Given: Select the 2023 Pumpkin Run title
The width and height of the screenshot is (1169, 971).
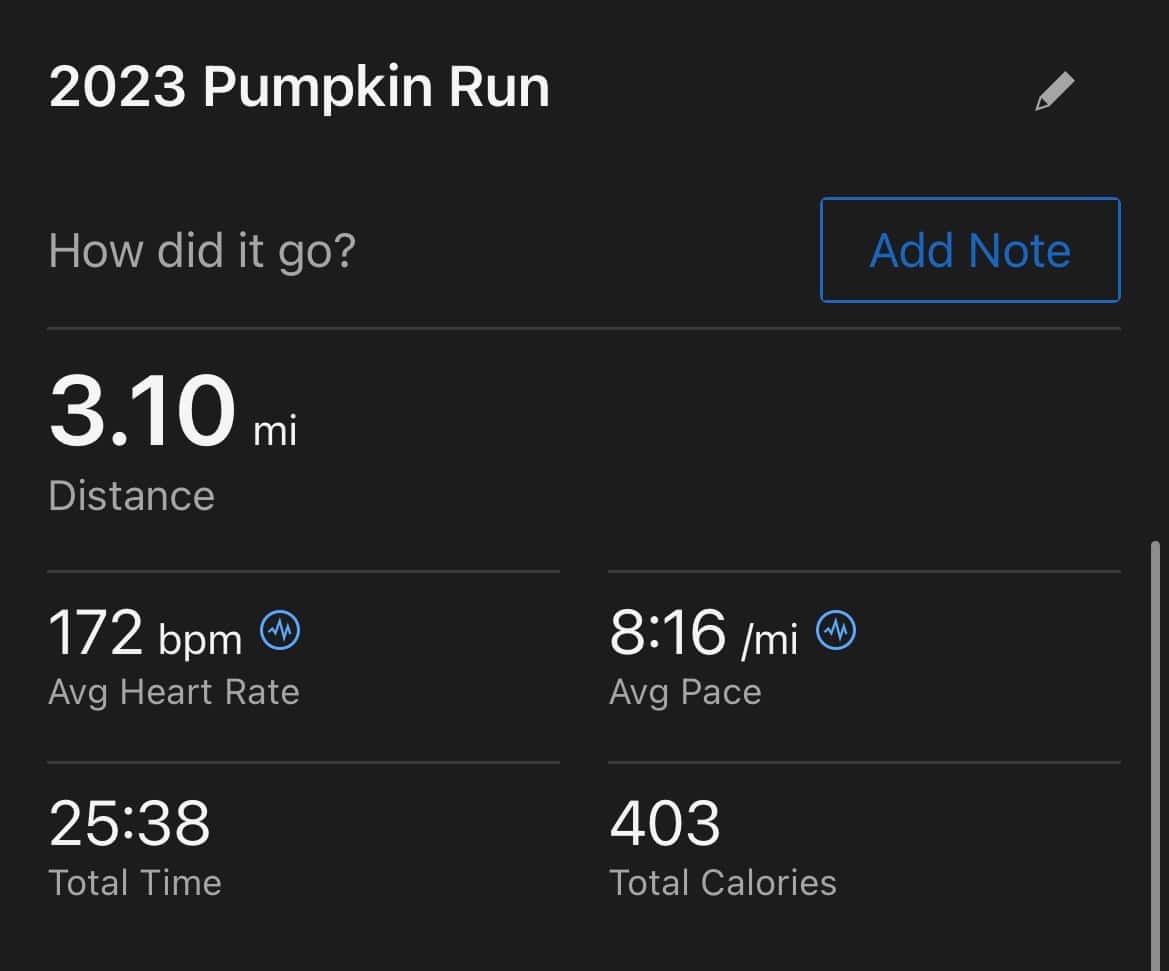Looking at the screenshot, I should [x=299, y=88].
